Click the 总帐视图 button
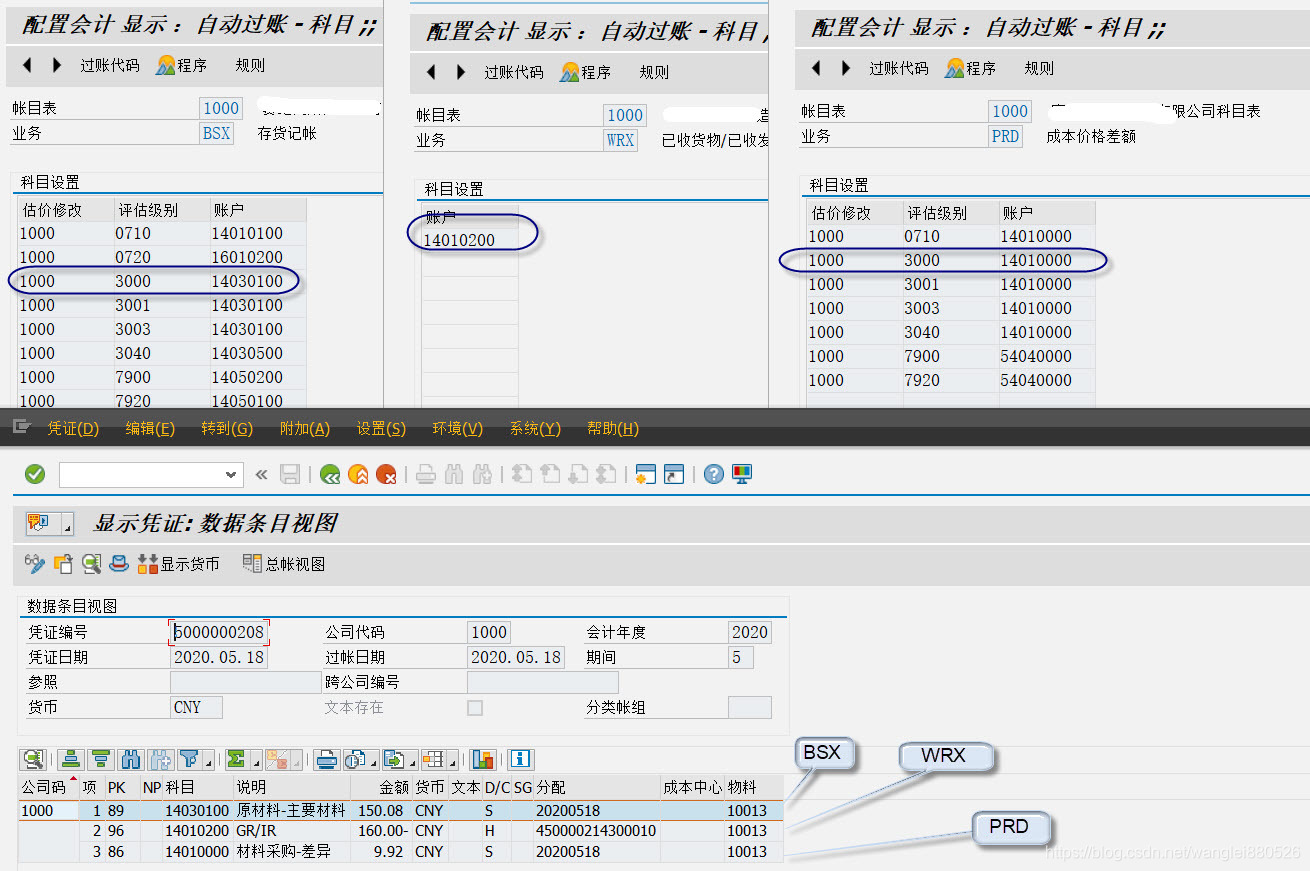The width and height of the screenshot is (1310, 871). (x=284, y=564)
